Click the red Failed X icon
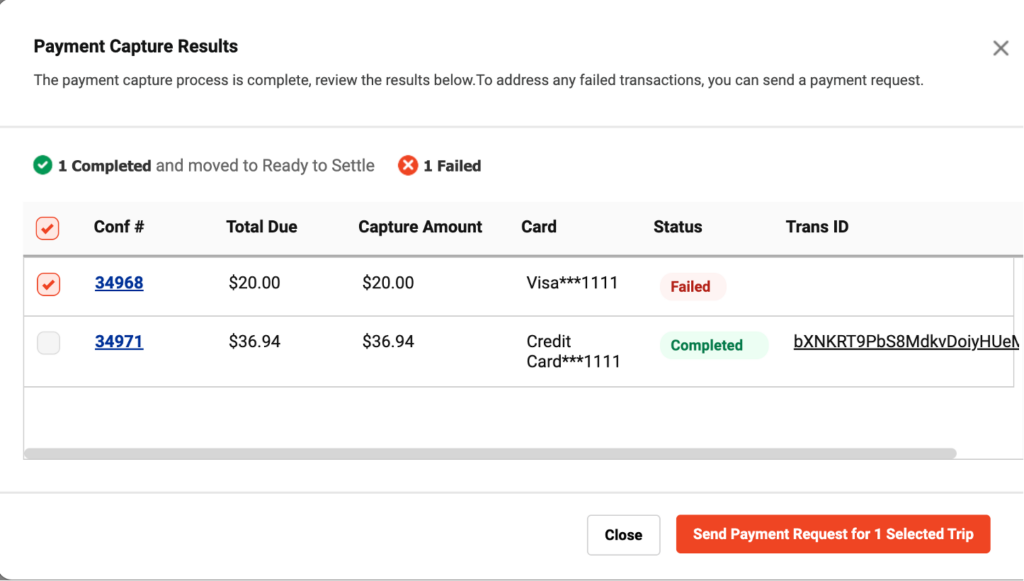The image size is (1024, 581). [x=408, y=165]
